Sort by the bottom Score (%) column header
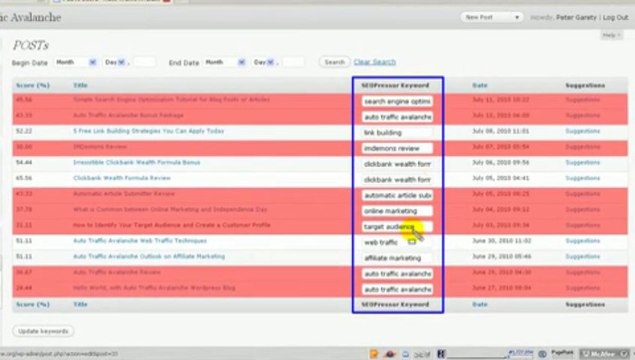The width and height of the screenshot is (635, 360). (33, 304)
